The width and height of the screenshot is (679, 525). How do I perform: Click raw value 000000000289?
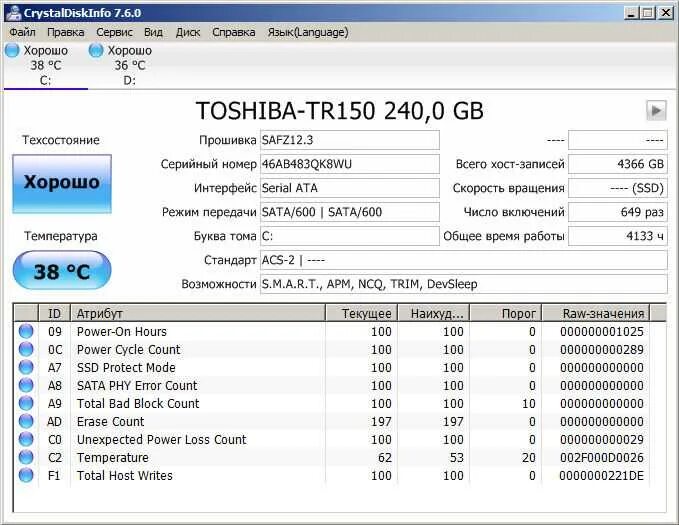(601, 350)
